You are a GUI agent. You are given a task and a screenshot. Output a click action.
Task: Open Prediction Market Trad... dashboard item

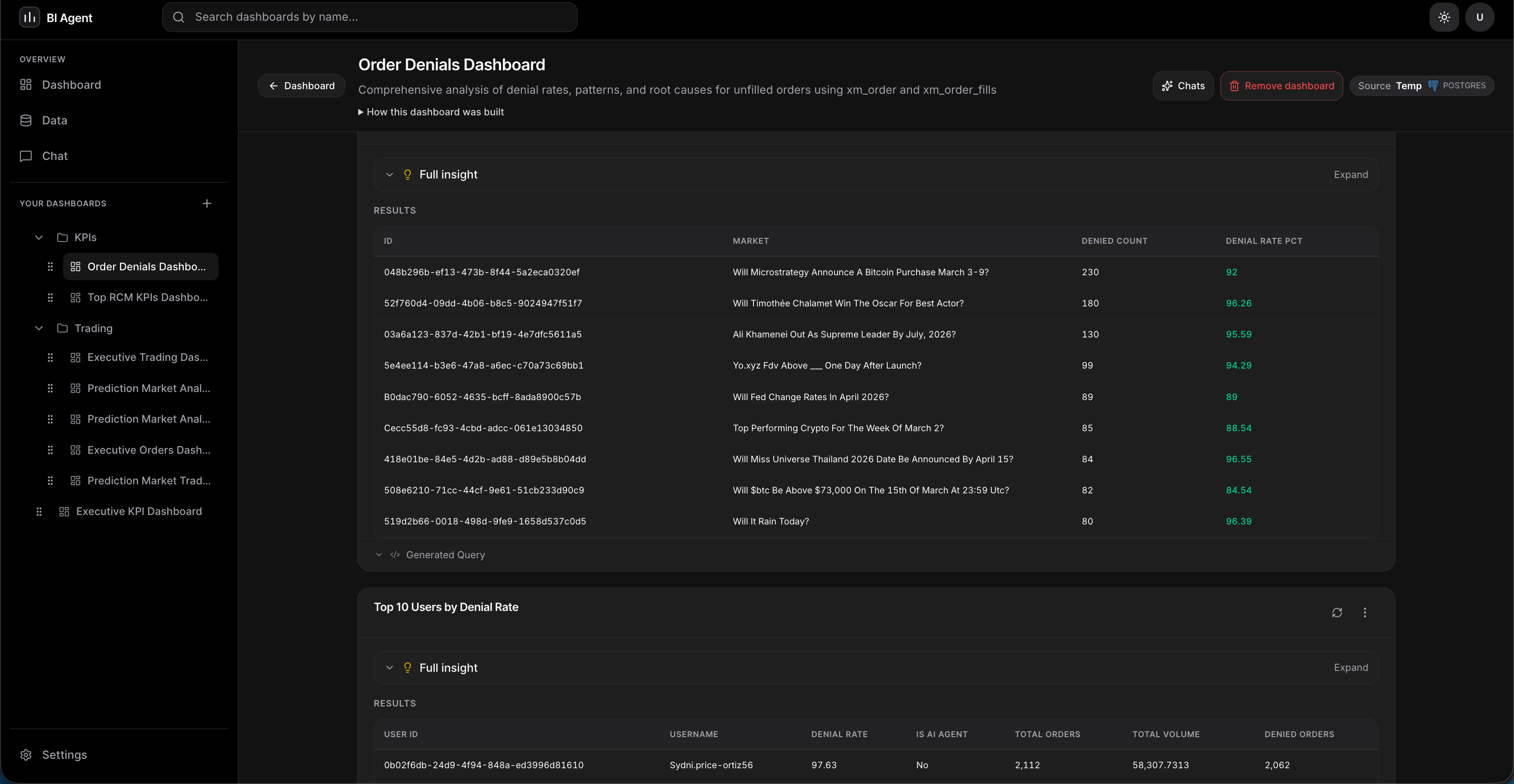141,481
